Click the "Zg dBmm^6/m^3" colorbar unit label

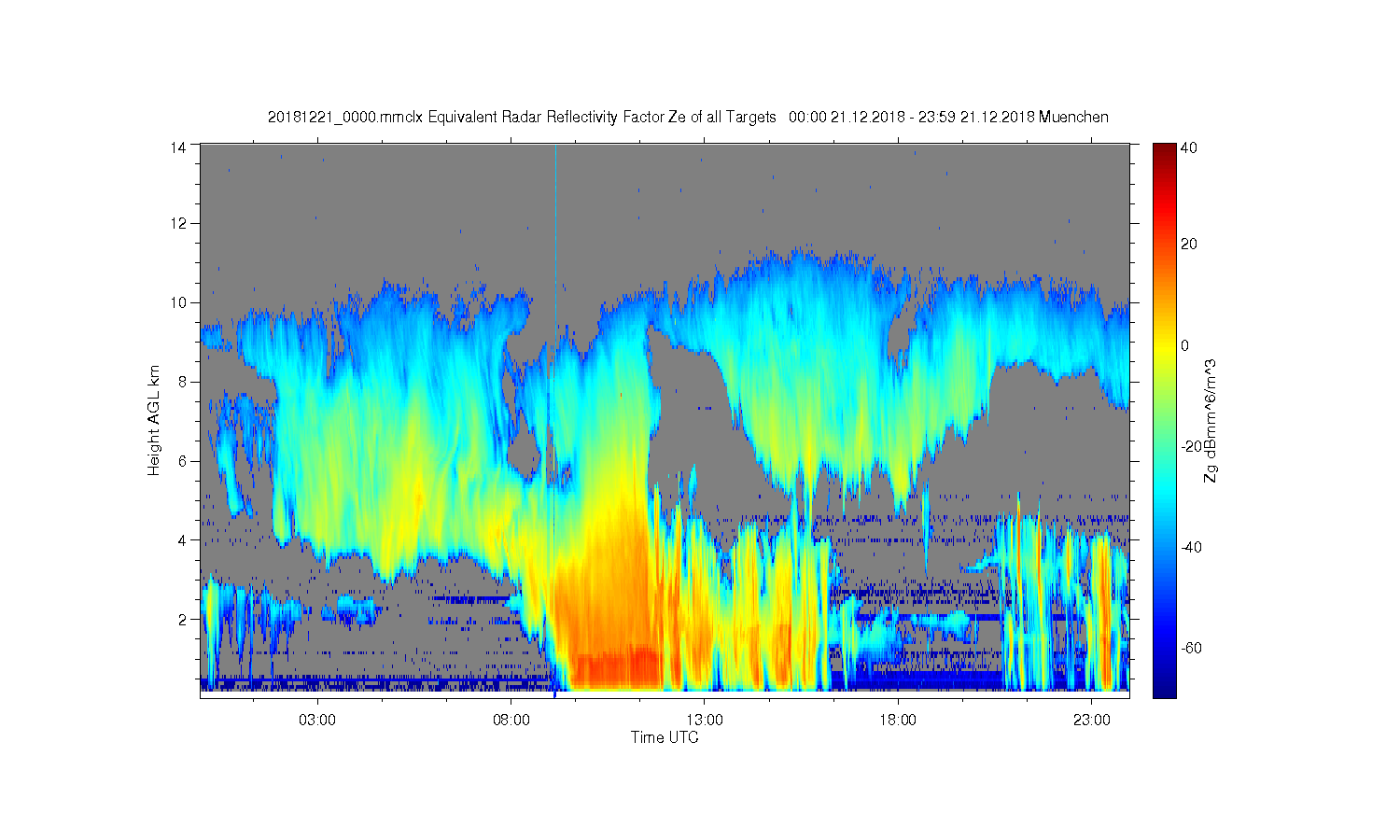[1211, 421]
